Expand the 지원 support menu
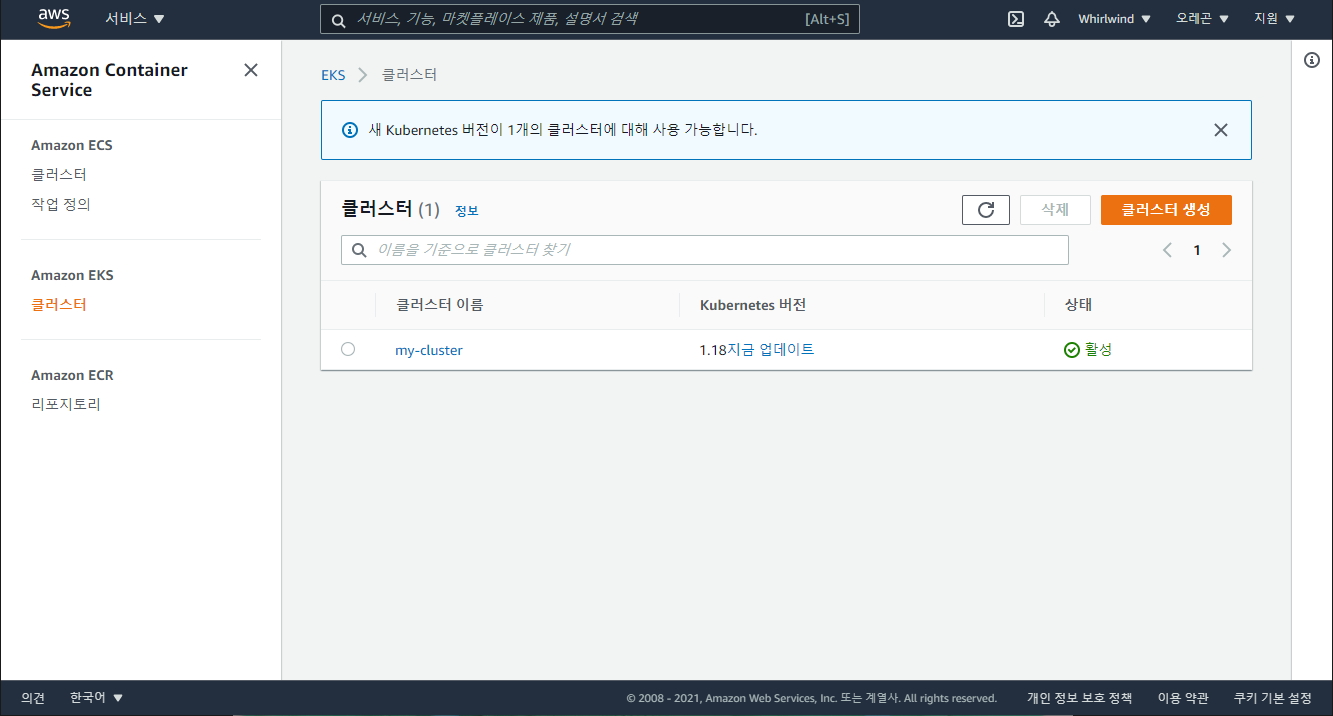This screenshot has height=716, width=1333. [1275, 19]
